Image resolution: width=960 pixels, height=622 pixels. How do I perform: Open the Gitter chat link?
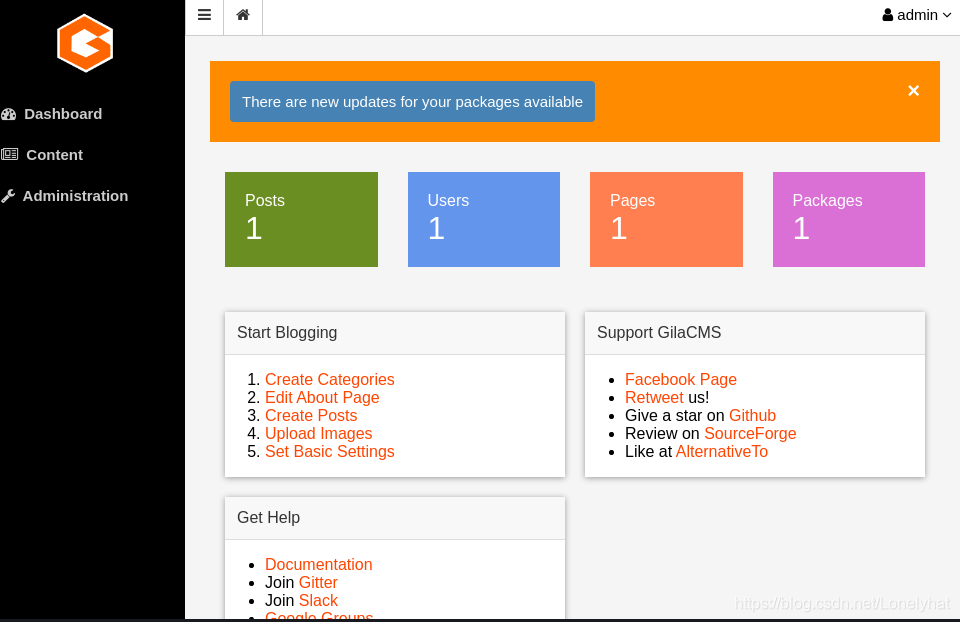tap(318, 583)
